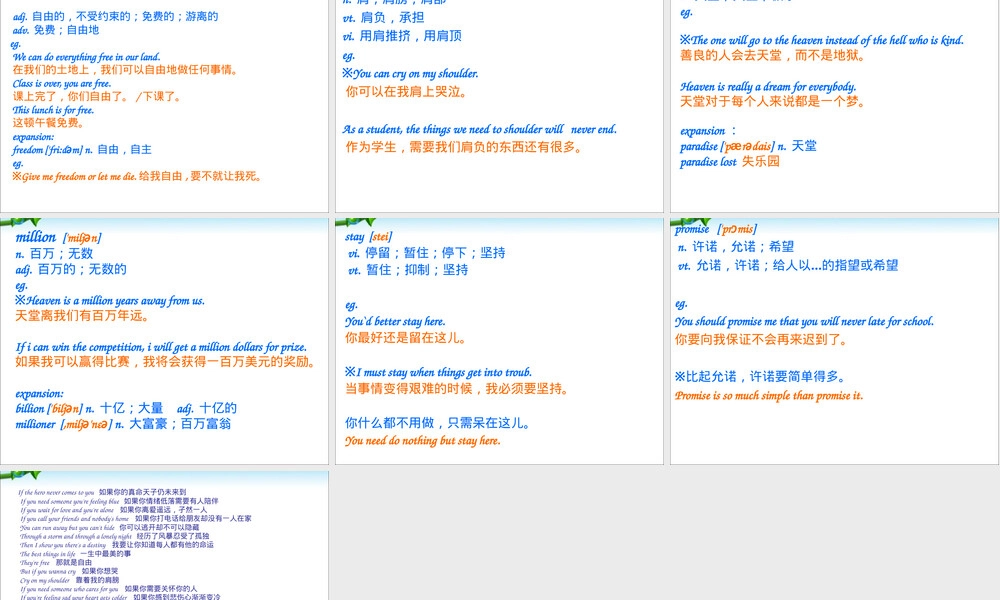
Task: Select 'Promise is so much simple than promise it.'
Action: pyautogui.click(x=769, y=395)
